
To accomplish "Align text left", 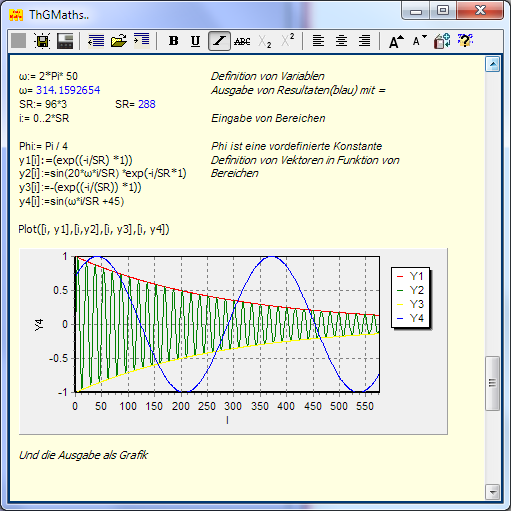I will (318, 41).
